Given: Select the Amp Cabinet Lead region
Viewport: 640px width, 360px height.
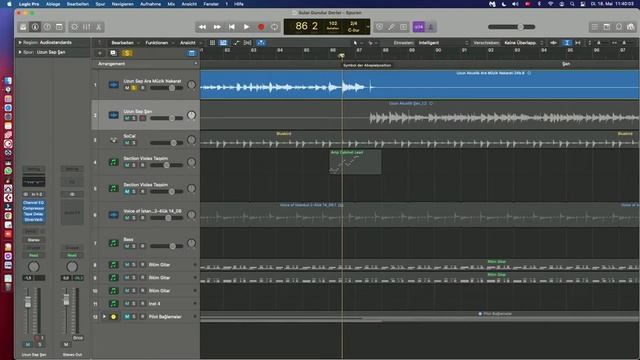Looking at the screenshot, I should pyautogui.click(x=356, y=162).
